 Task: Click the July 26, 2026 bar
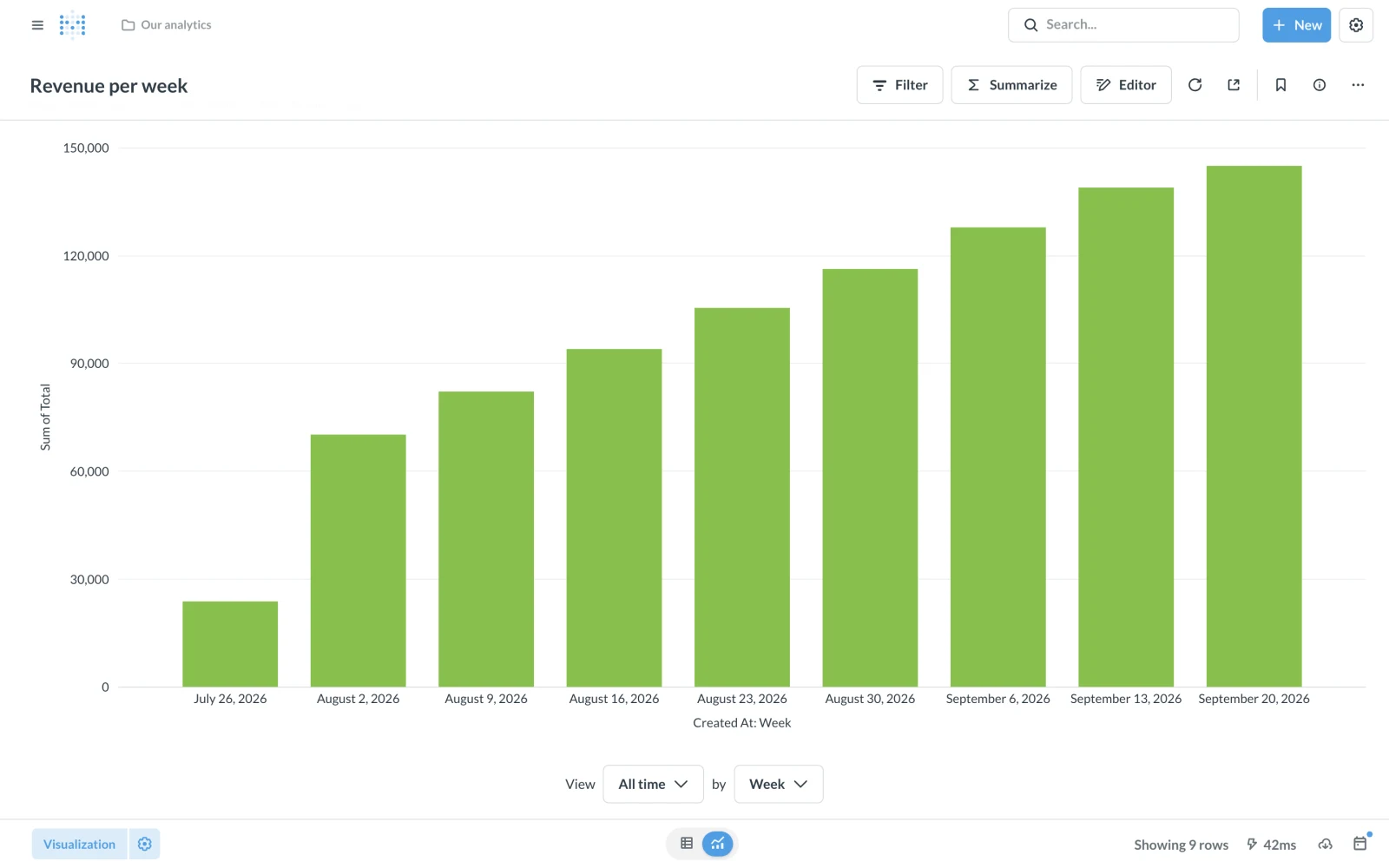(230, 644)
